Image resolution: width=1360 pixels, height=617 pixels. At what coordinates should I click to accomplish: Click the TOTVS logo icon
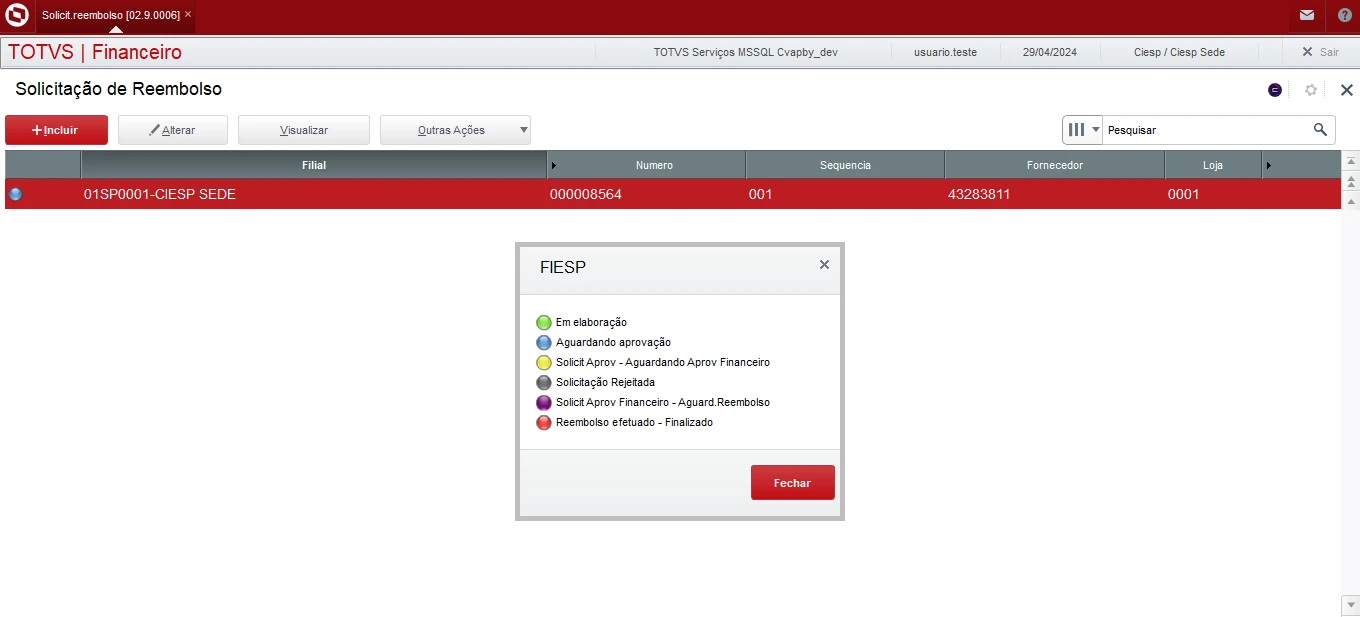(x=17, y=16)
